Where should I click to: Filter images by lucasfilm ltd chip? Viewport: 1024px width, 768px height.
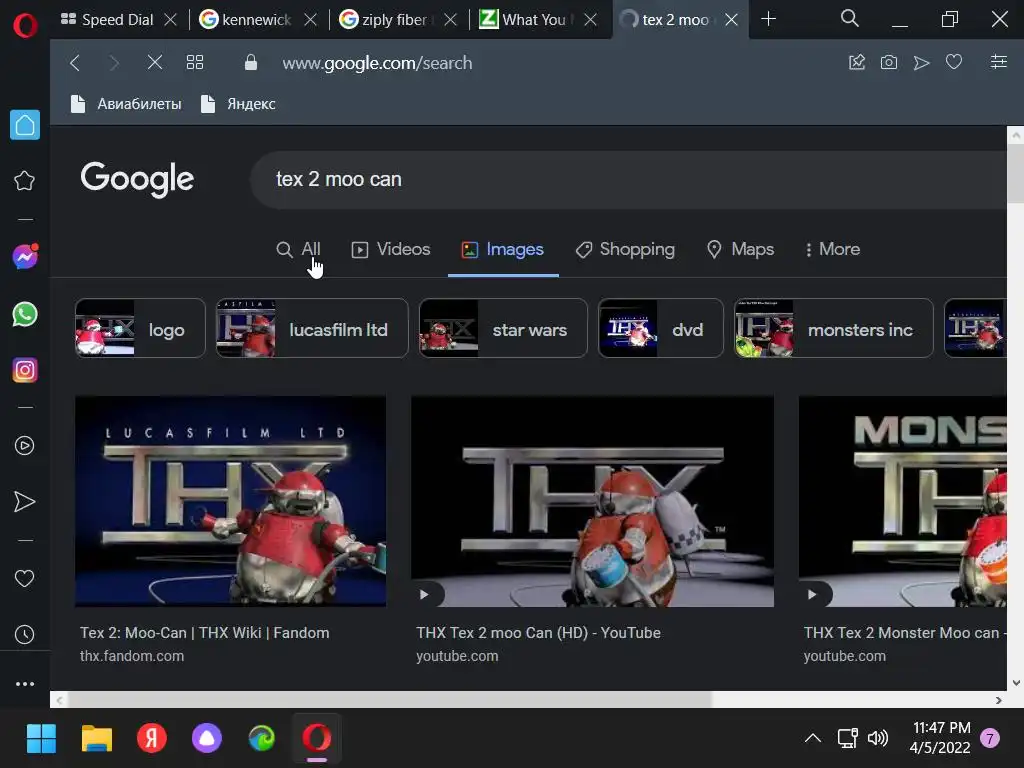click(312, 328)
